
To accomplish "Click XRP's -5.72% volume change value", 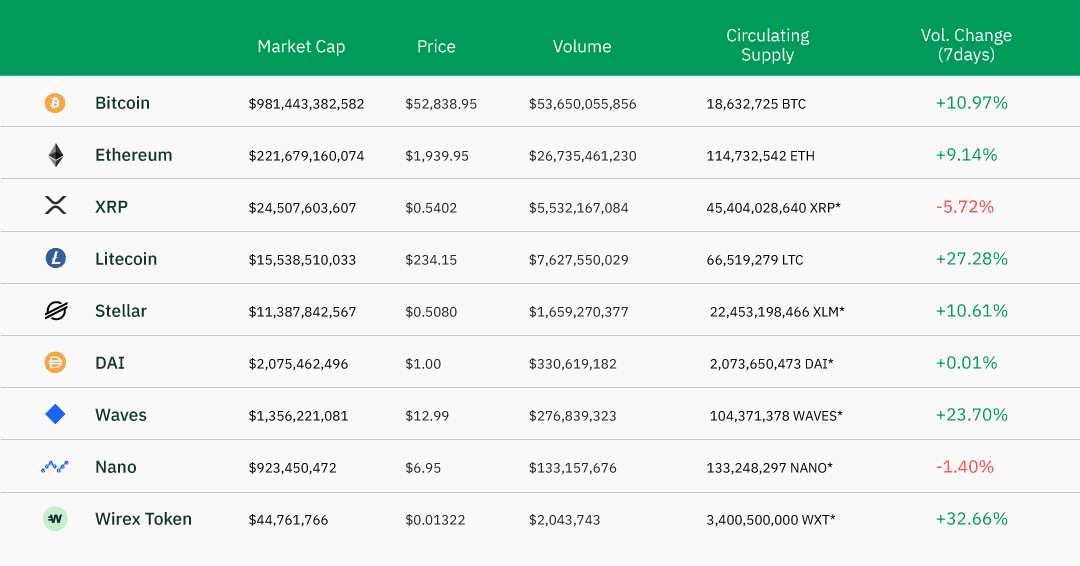I will click(x=965, y=207).
